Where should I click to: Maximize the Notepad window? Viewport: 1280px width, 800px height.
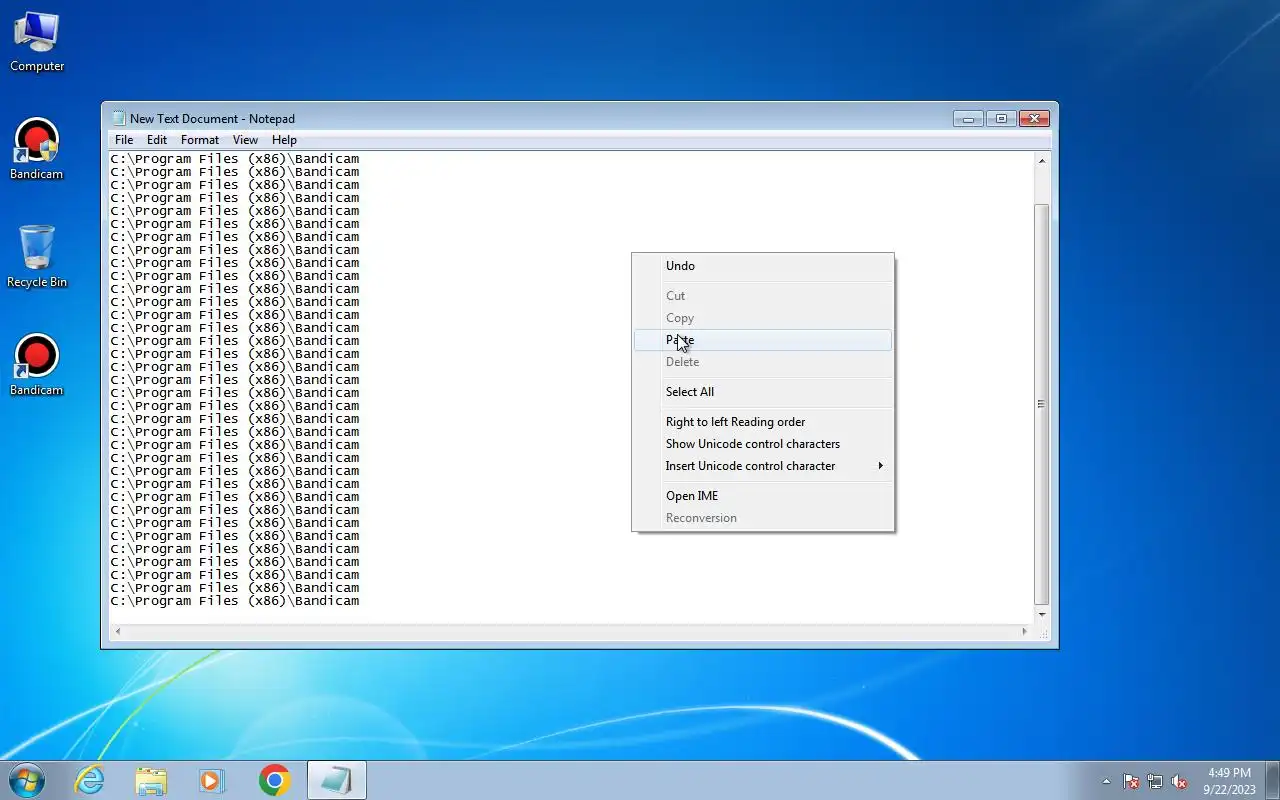pos(1001,118)
